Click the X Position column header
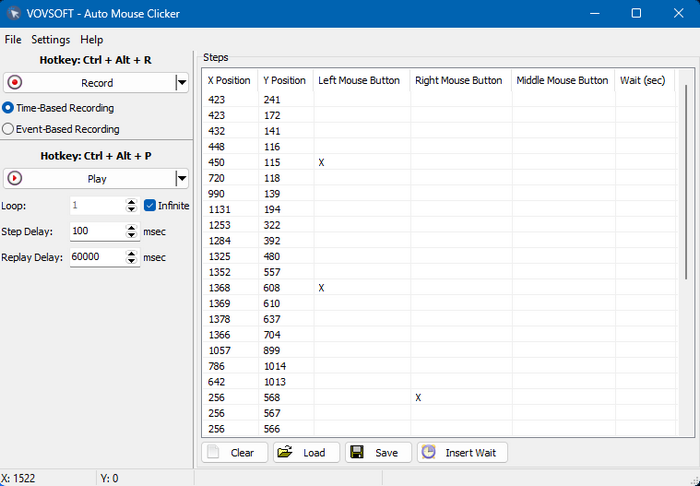This screenshot has height=486, width=700. [229, 80]
